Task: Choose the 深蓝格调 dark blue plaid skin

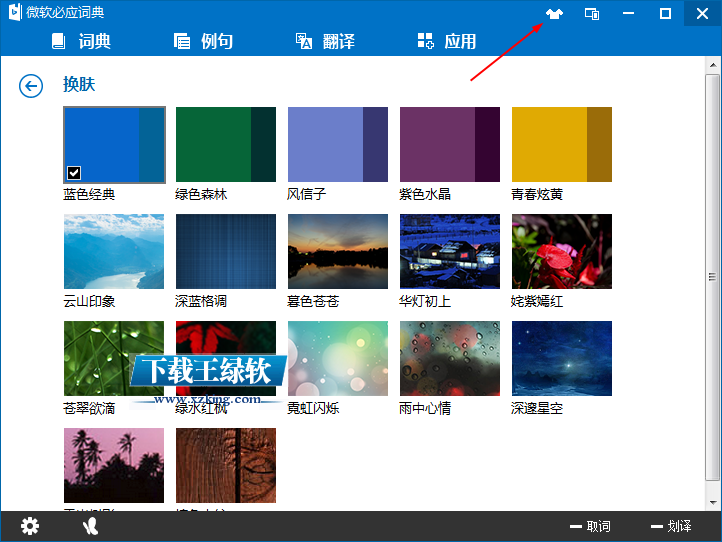Action: pos(226,251)
